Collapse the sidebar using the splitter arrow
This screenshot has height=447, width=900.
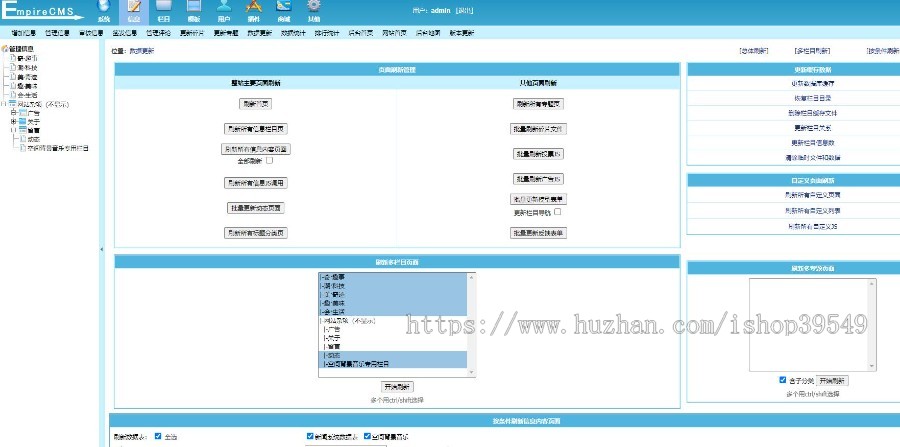coord(102,249)
